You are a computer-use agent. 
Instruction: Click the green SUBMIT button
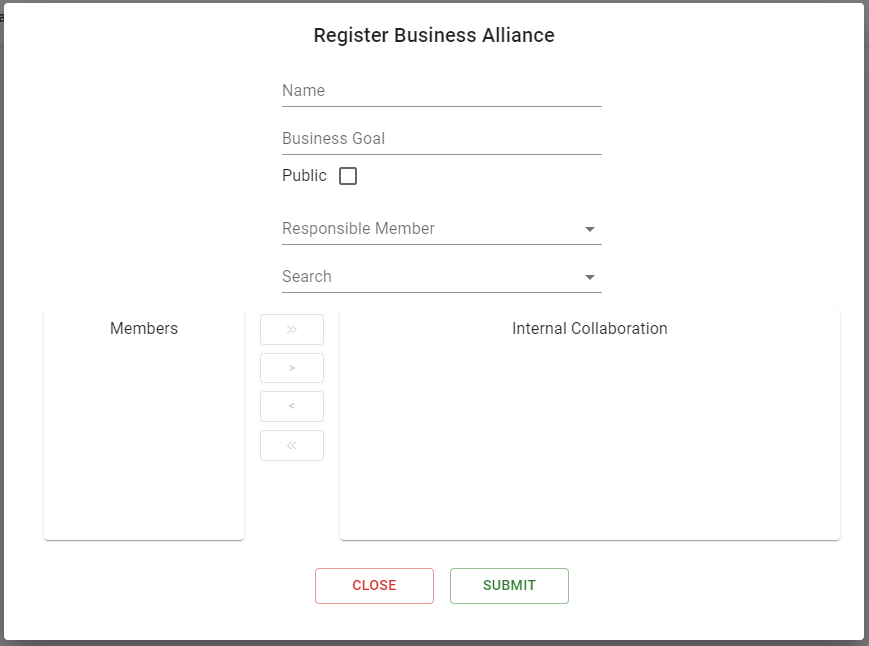pyautogui.click(x=509, y=586)
